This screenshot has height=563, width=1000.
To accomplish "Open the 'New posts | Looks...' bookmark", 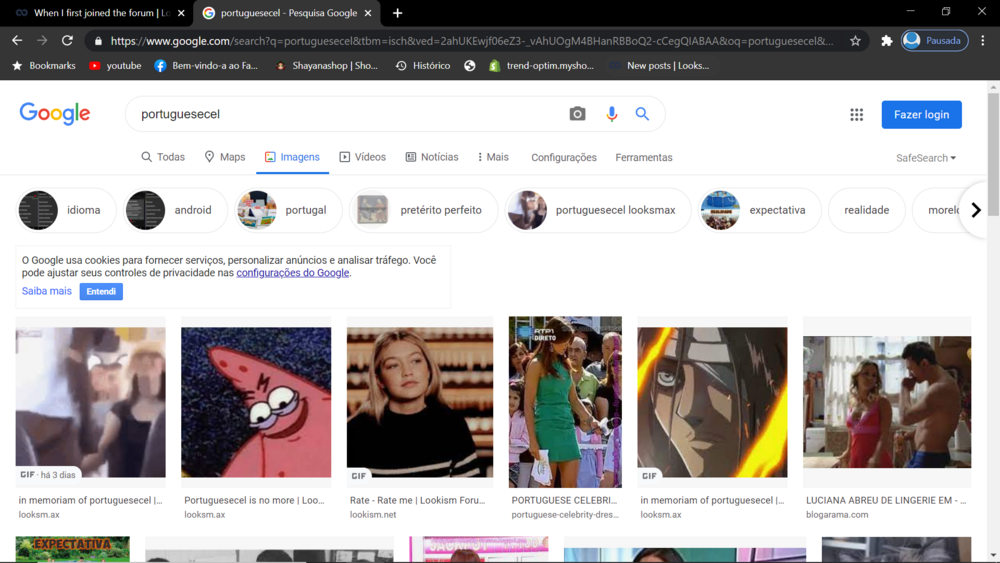I will click(659, 66).
